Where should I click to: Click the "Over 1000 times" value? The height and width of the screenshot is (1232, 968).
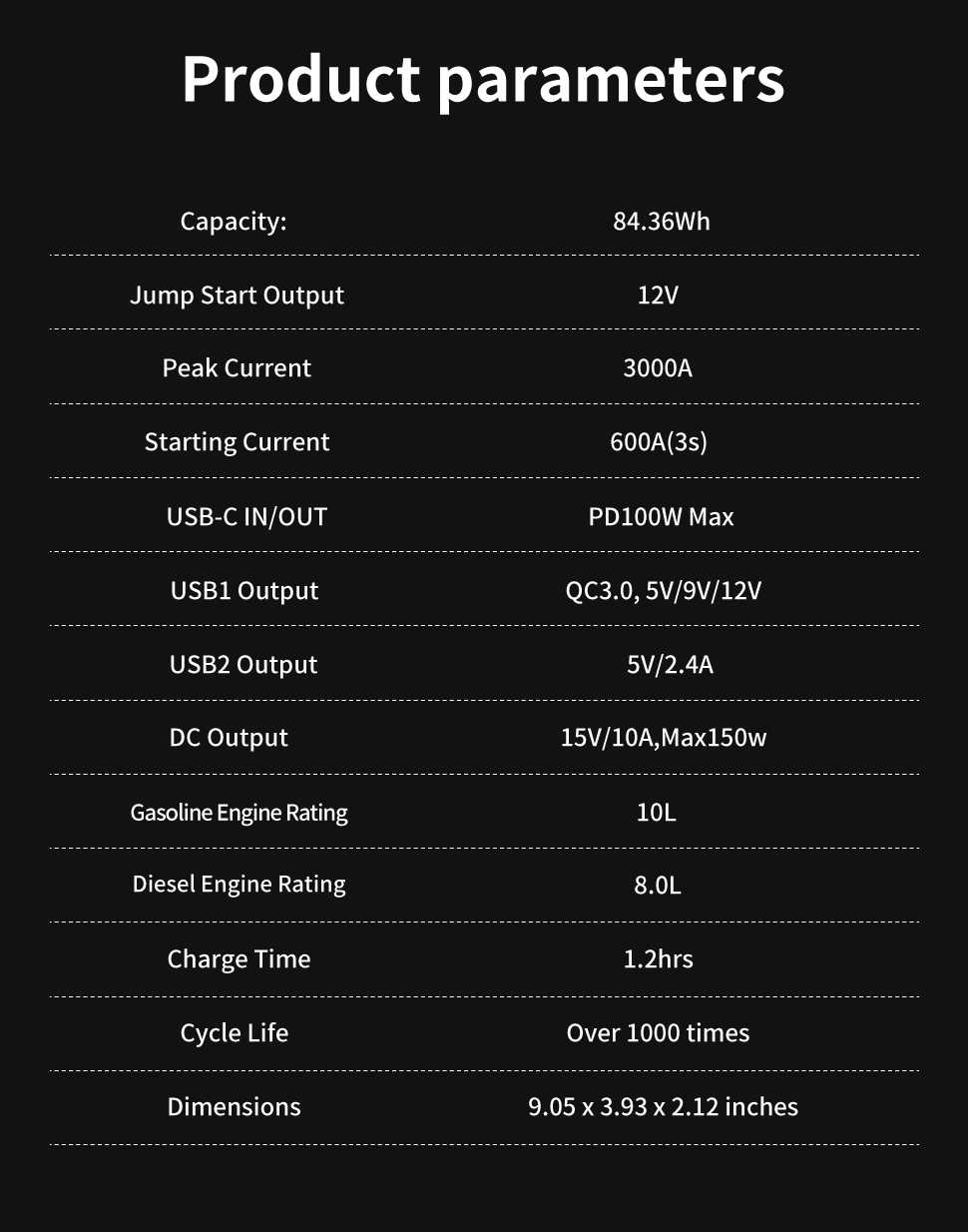tap(658, 1033)
